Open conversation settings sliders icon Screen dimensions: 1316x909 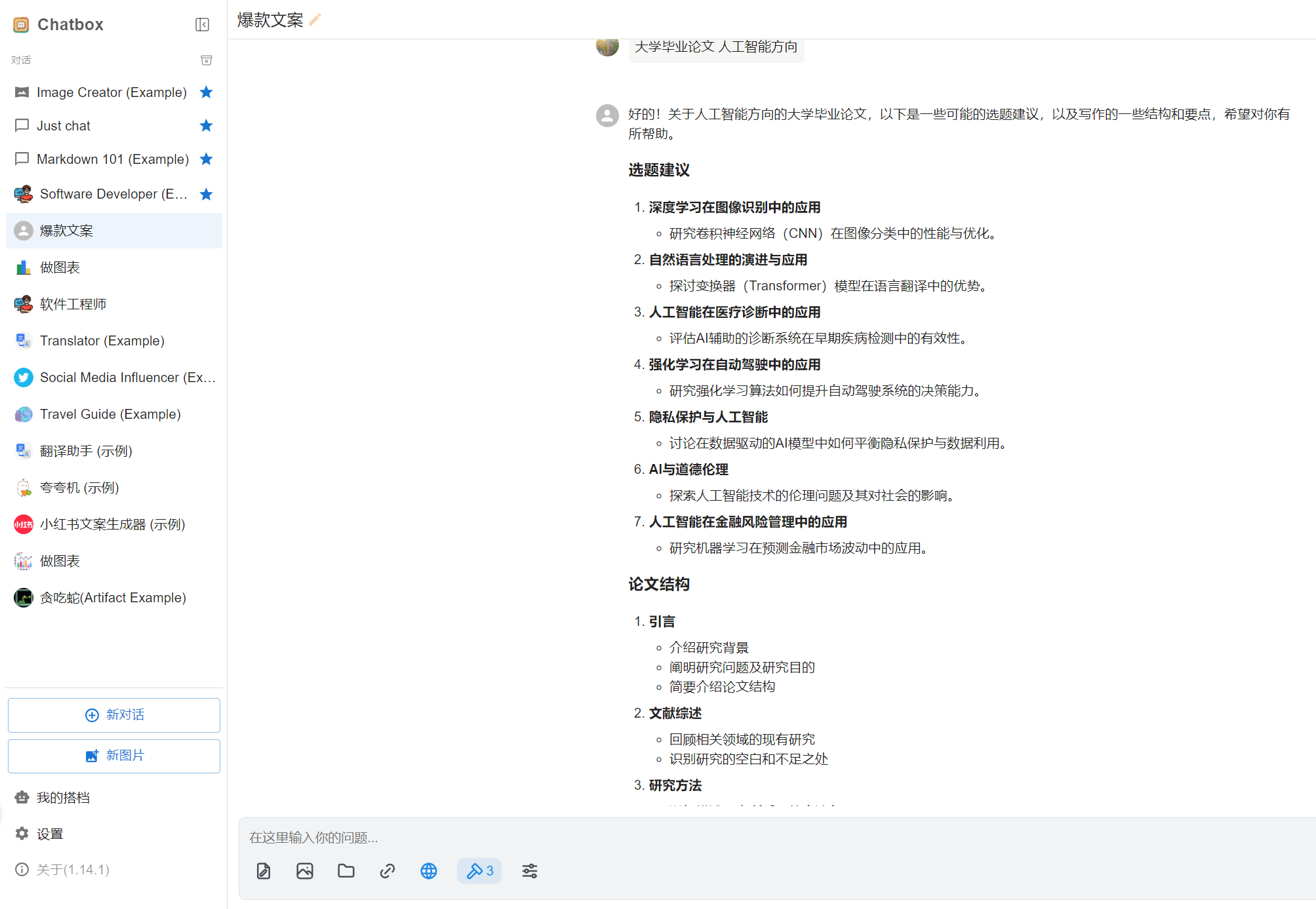click(530, 870)
